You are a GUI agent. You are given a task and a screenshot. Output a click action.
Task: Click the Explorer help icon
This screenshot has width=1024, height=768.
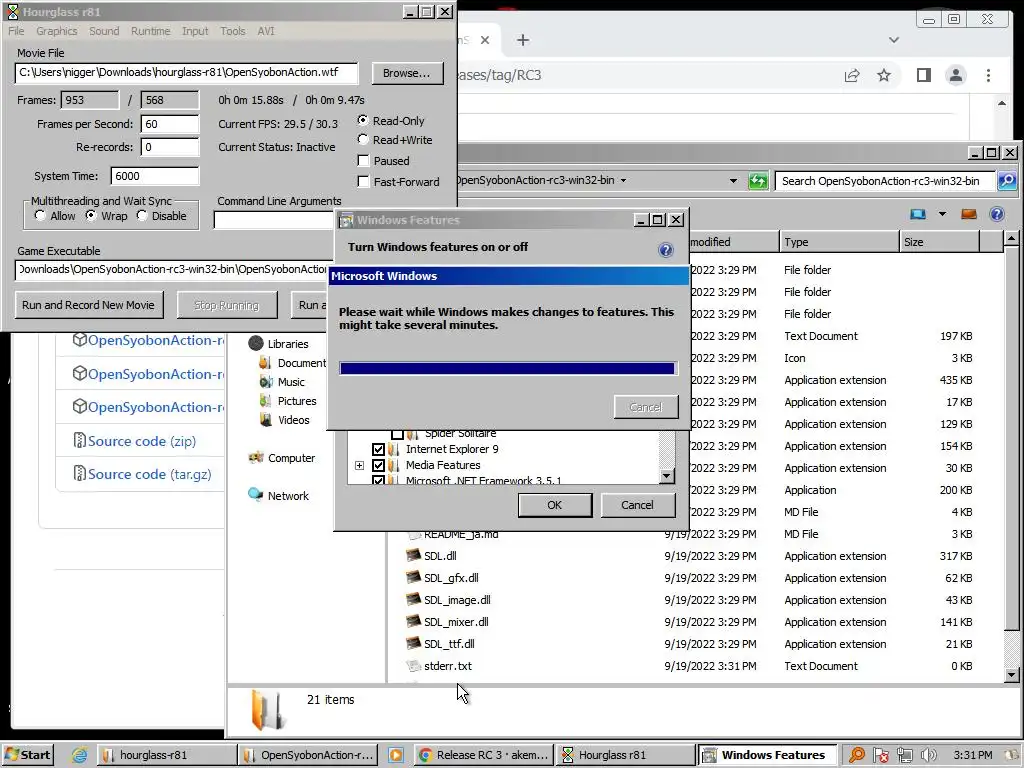997,214
